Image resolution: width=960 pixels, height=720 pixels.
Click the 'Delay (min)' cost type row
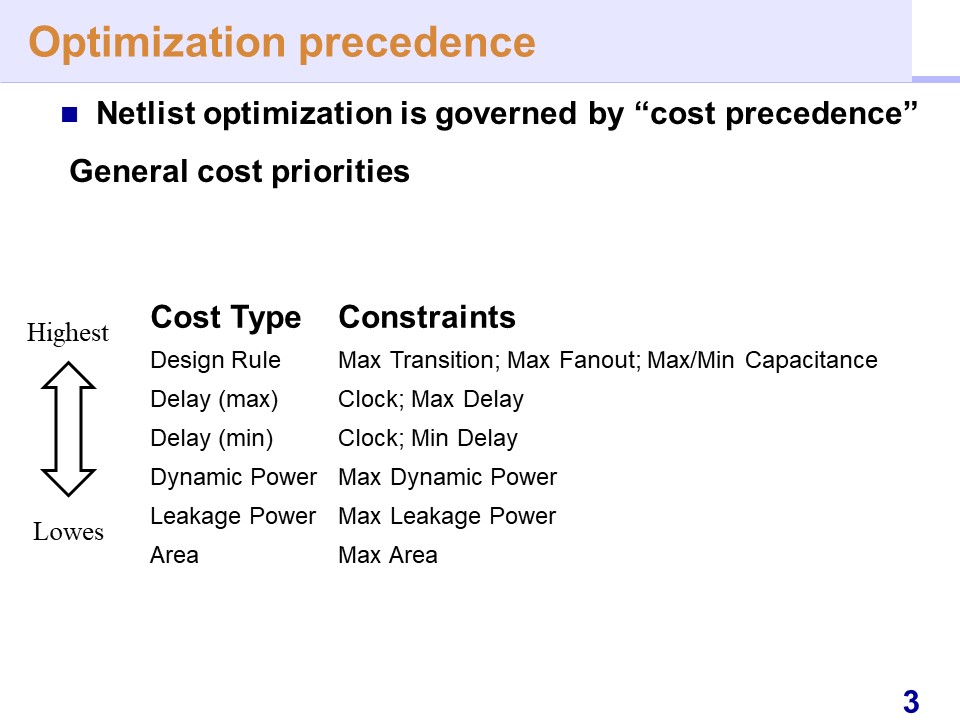point(211,438)
